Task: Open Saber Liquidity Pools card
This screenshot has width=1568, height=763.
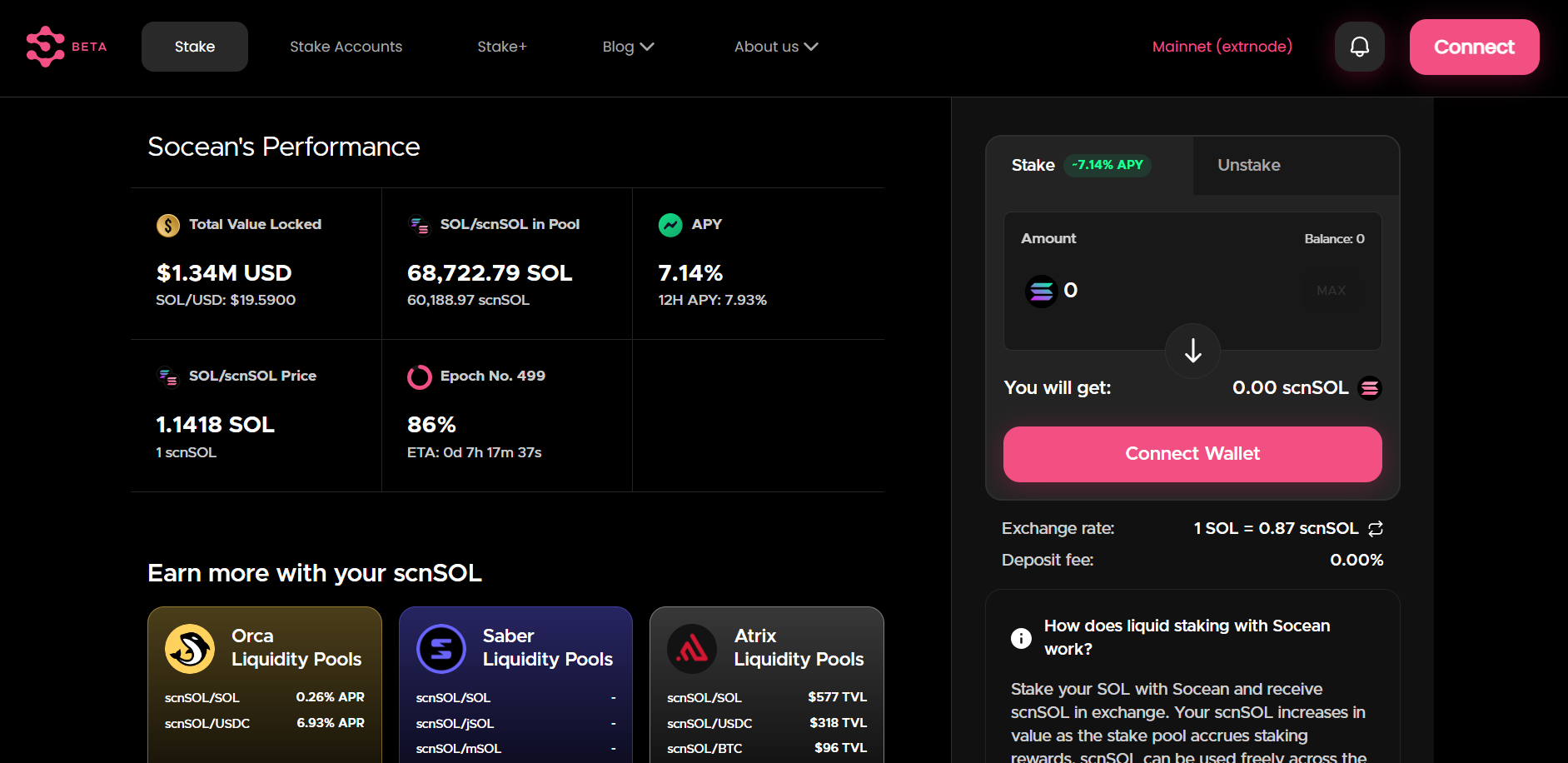Action: [516, 685]
